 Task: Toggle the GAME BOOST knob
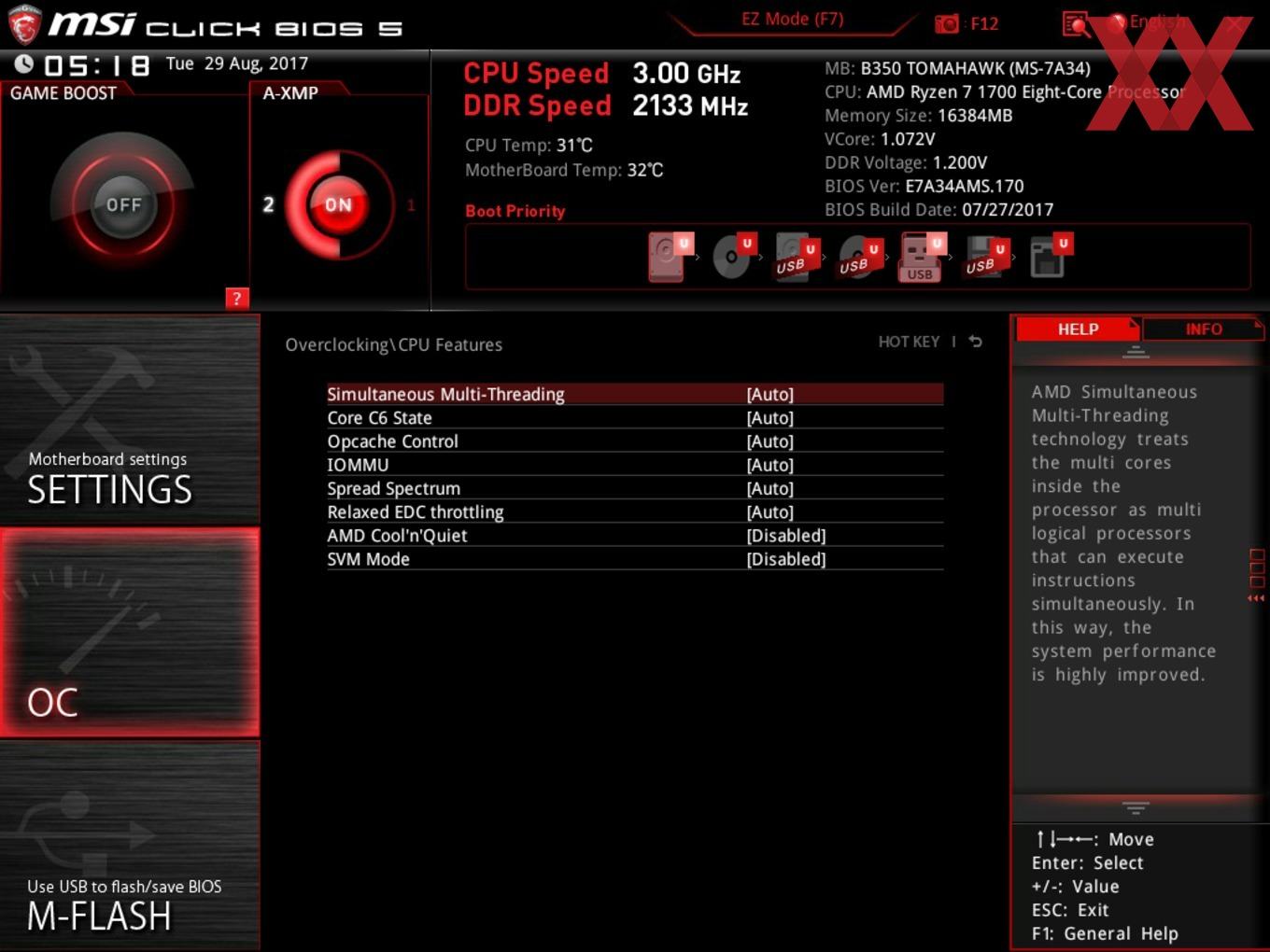point(123,204)
